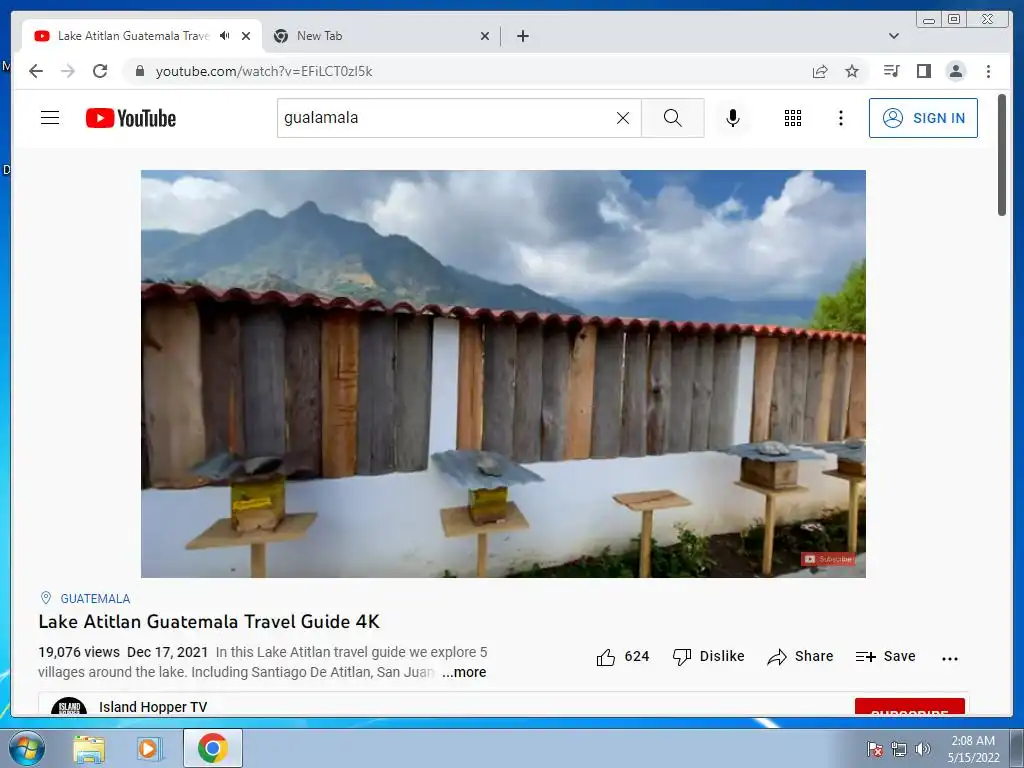Go back in Chrome
The height and width of the screenshot is (768, 1024).
pyautogui.click(x=36, y=71)
